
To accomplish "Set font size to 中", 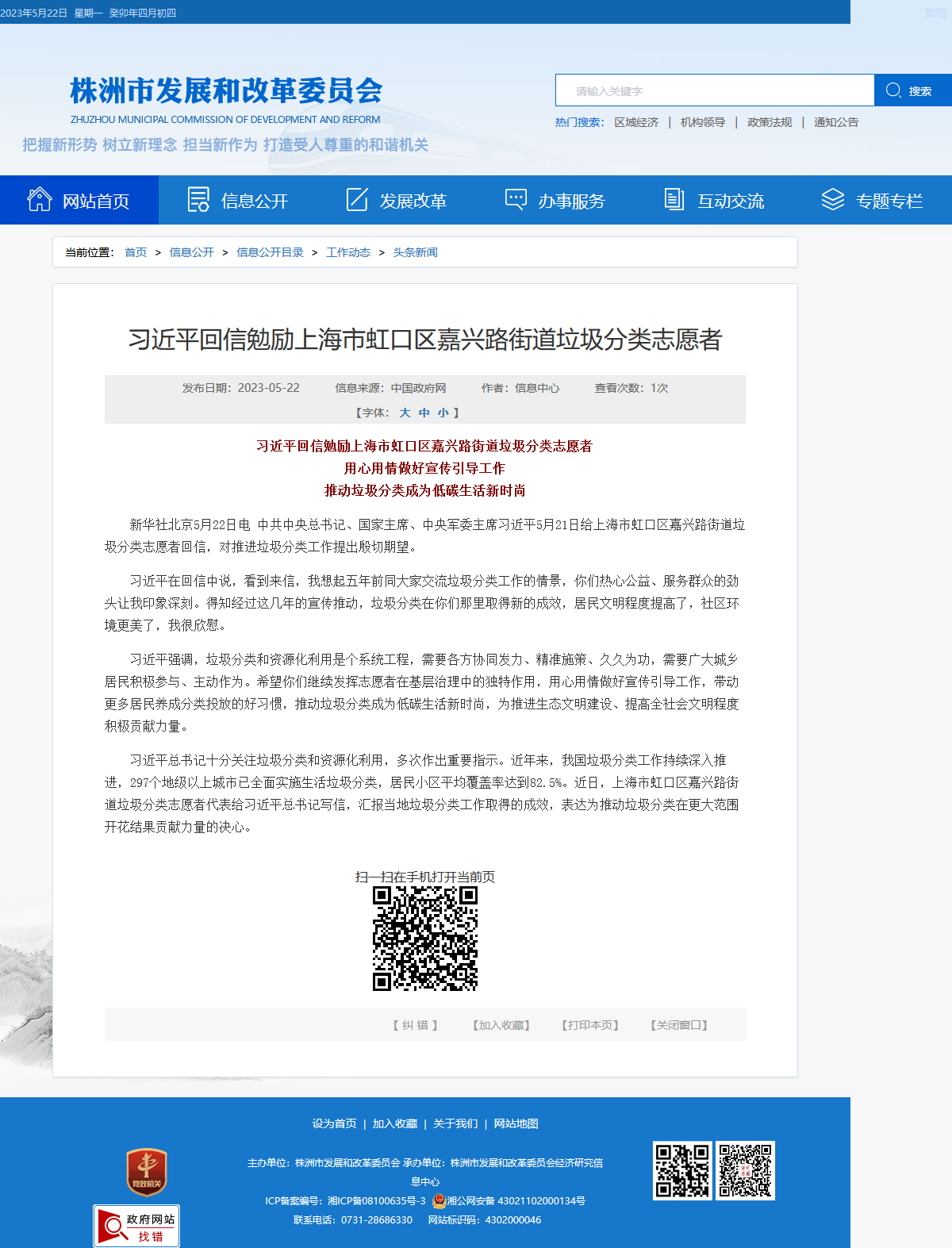I will (424, 413).
